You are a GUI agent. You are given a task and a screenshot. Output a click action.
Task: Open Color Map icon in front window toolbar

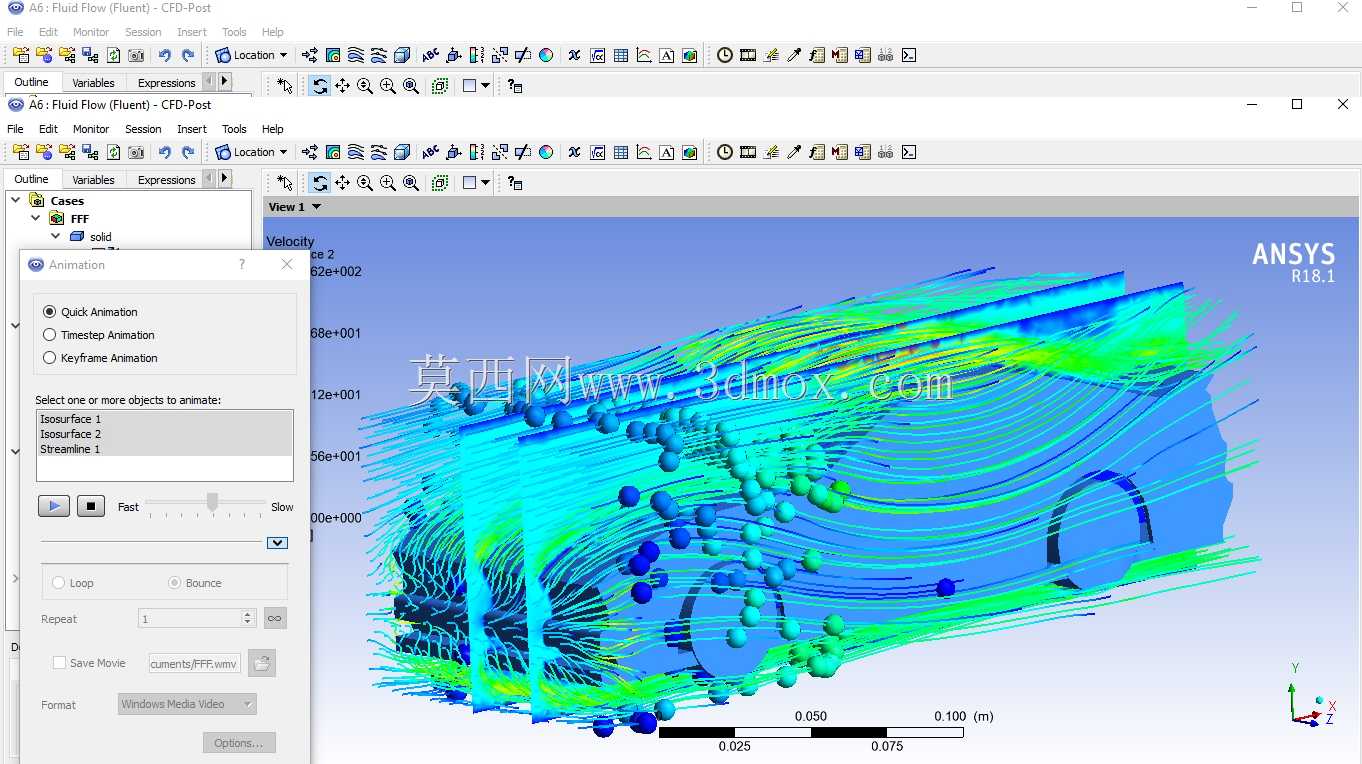point(546,152)
